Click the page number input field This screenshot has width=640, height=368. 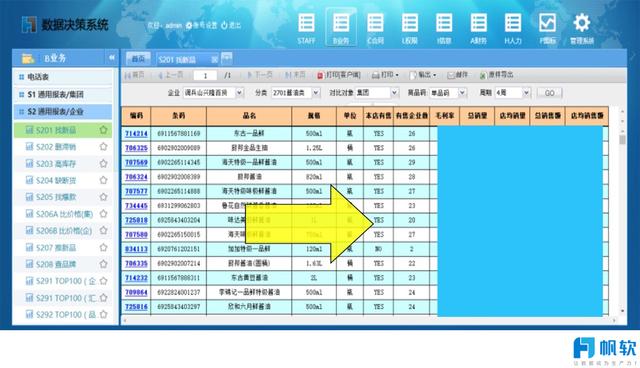pos(205,75)
